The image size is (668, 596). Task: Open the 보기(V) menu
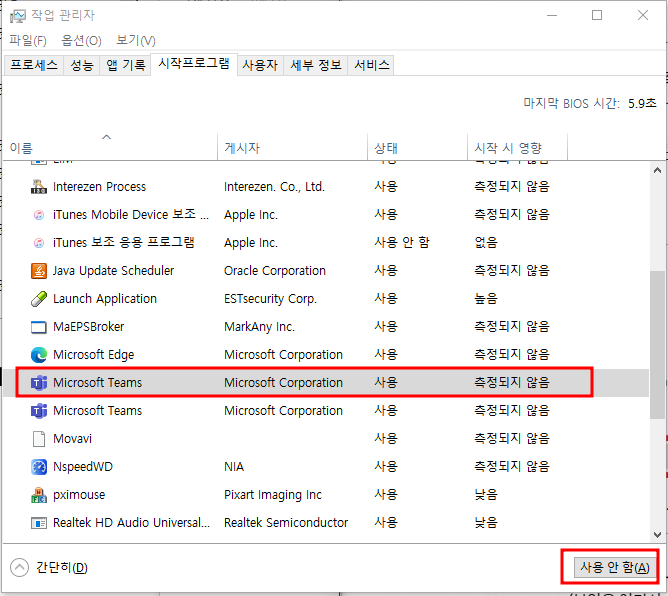(135, 40)
